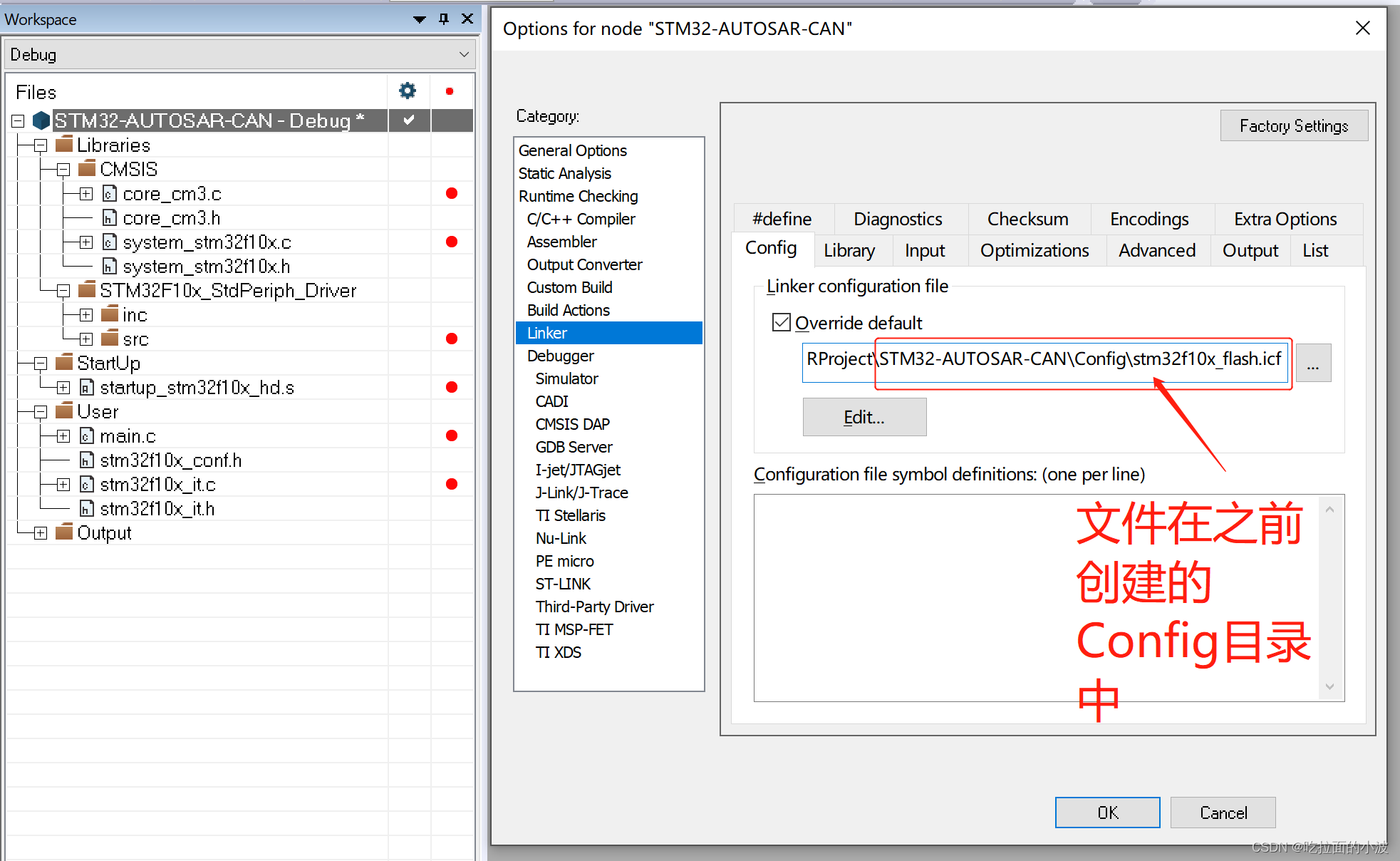The height and width of the screenshot is (861, 1400).
Task: Open the Debug configuration dropdown
Action: click(464, 55)
